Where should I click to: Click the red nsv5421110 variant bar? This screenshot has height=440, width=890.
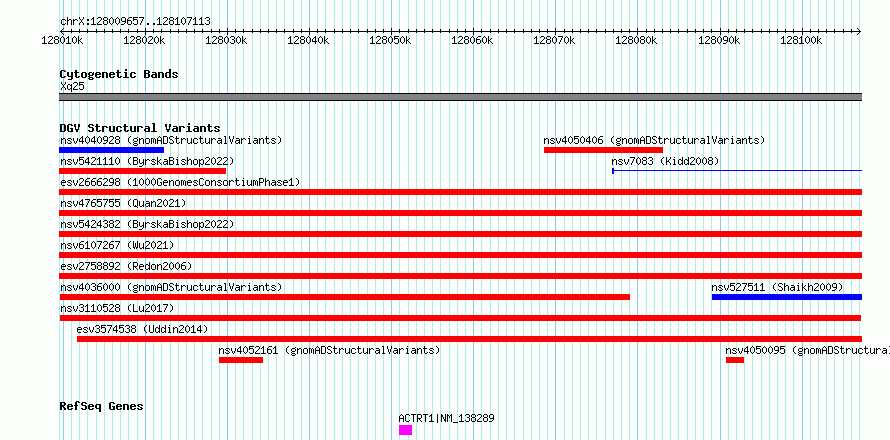click(x=143, y=171)
